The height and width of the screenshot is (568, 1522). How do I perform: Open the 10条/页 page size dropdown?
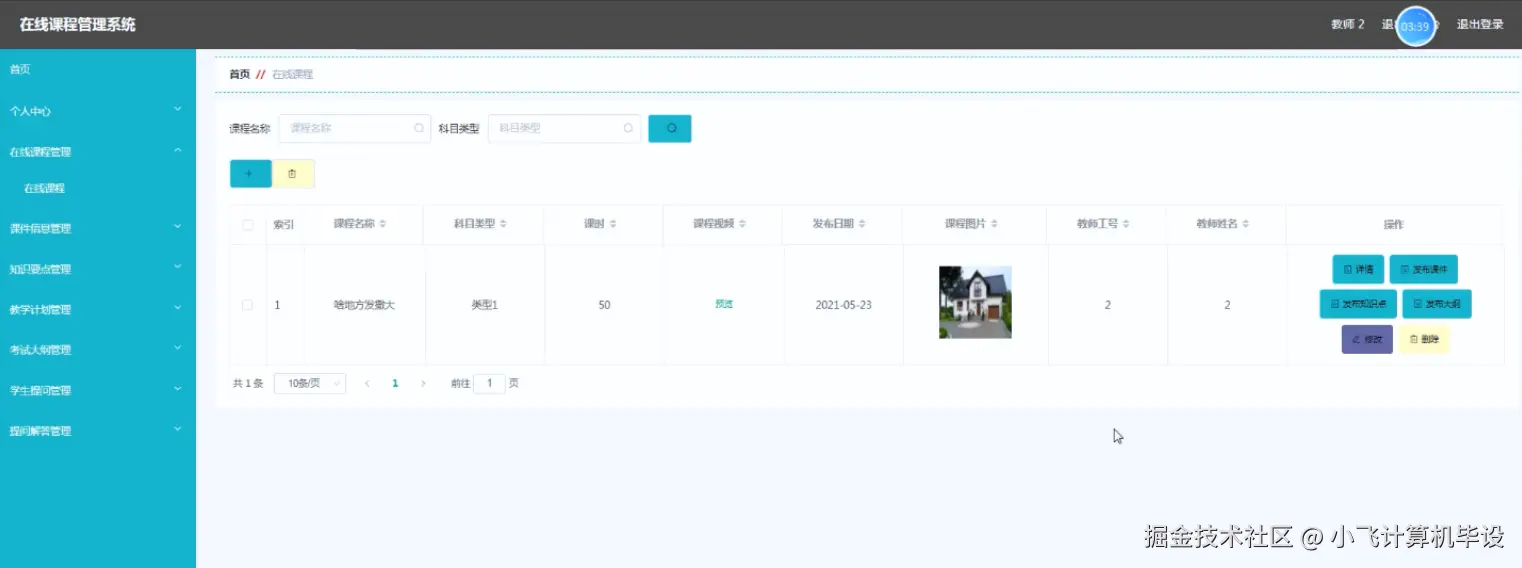[310, 383]
